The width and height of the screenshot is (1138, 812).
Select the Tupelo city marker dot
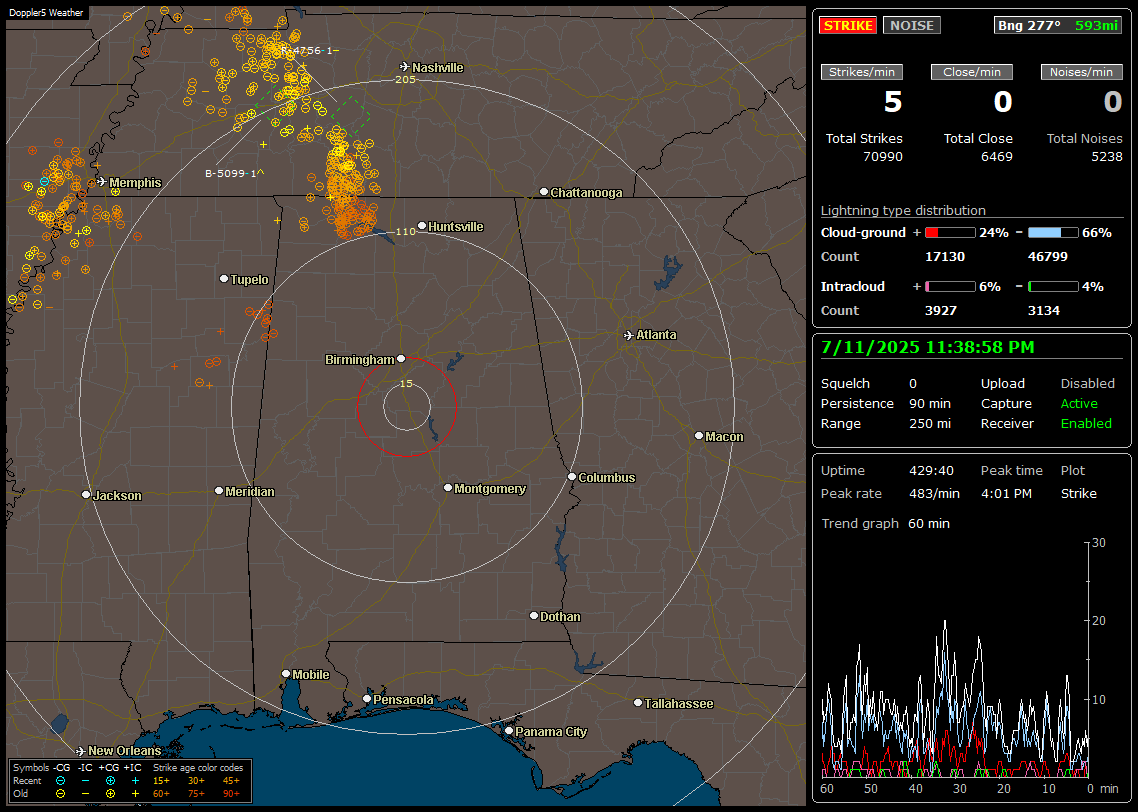pyautogui.click(x=224, y=279)
